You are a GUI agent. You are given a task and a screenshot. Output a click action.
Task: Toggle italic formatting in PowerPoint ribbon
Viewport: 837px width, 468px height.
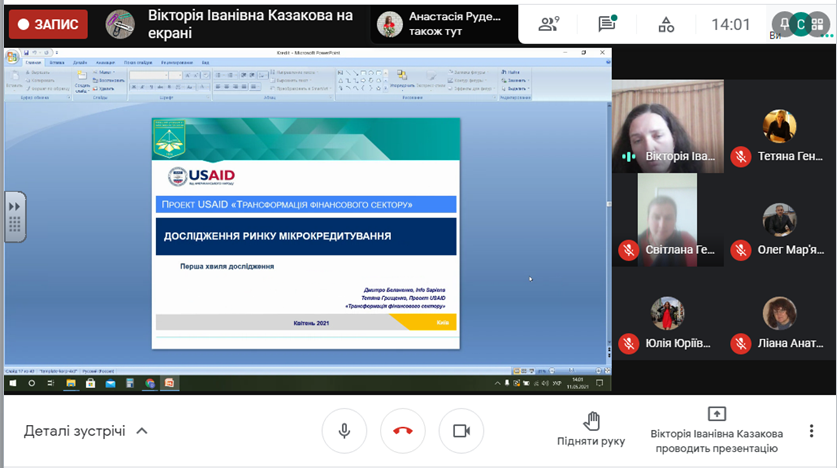tap(142, 87)
